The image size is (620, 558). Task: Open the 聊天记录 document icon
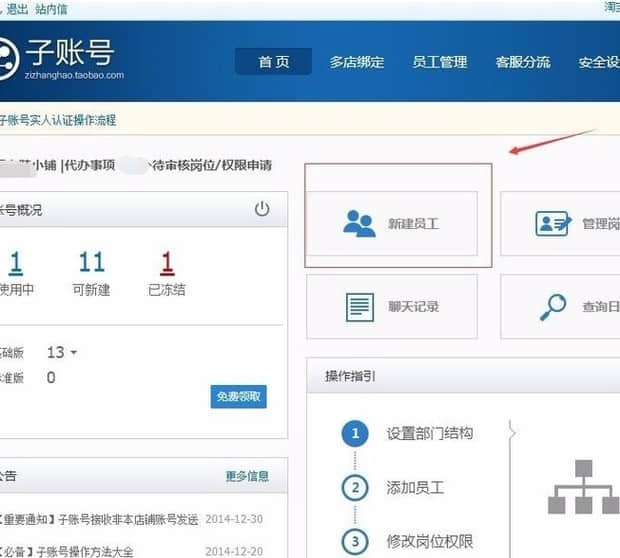tap(359, 307)
